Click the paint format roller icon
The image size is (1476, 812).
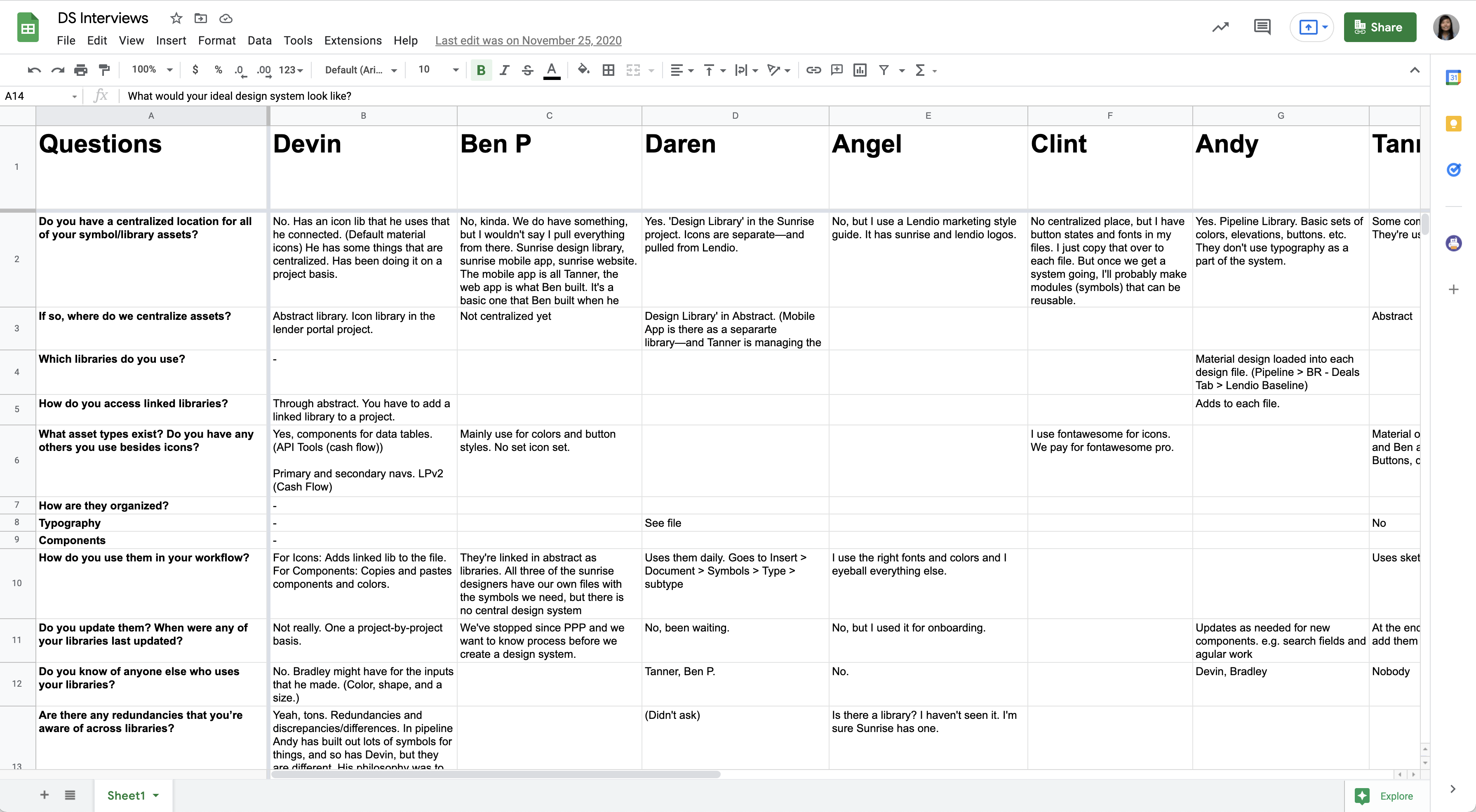pos(104,70)
